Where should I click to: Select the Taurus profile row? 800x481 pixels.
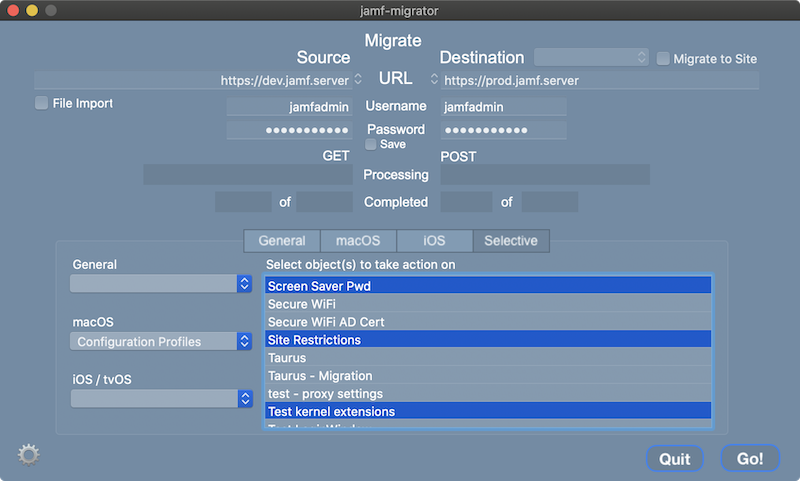488,358
